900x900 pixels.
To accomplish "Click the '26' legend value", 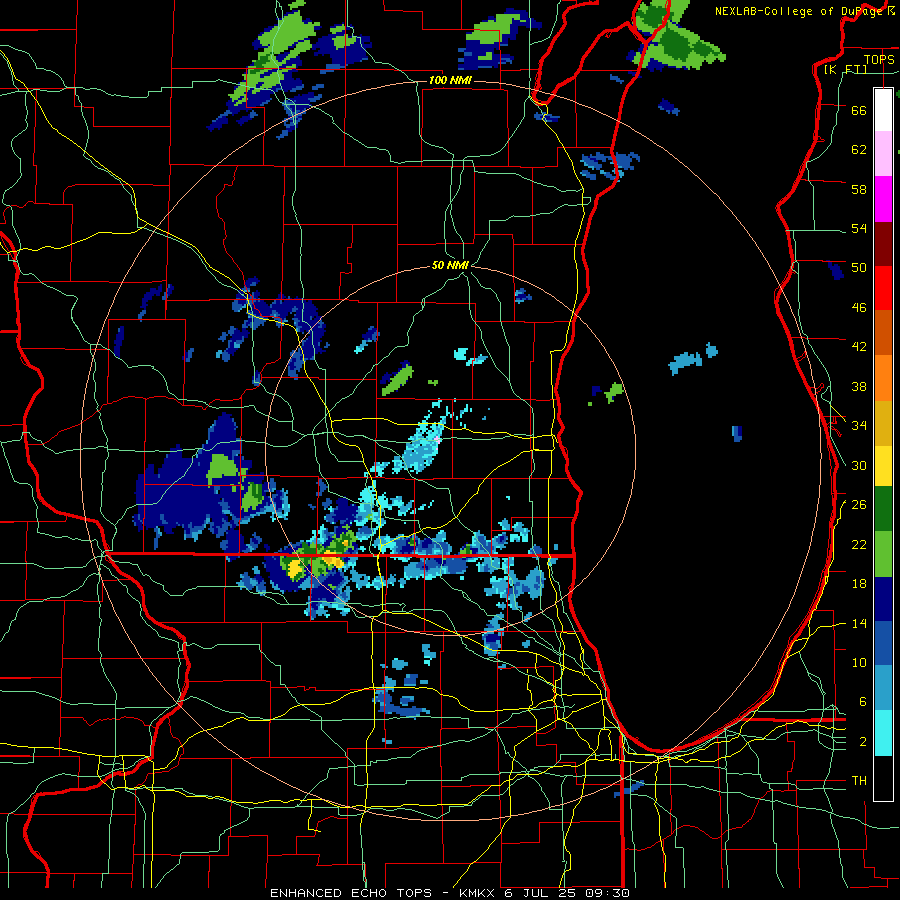I will pos(859,505).
